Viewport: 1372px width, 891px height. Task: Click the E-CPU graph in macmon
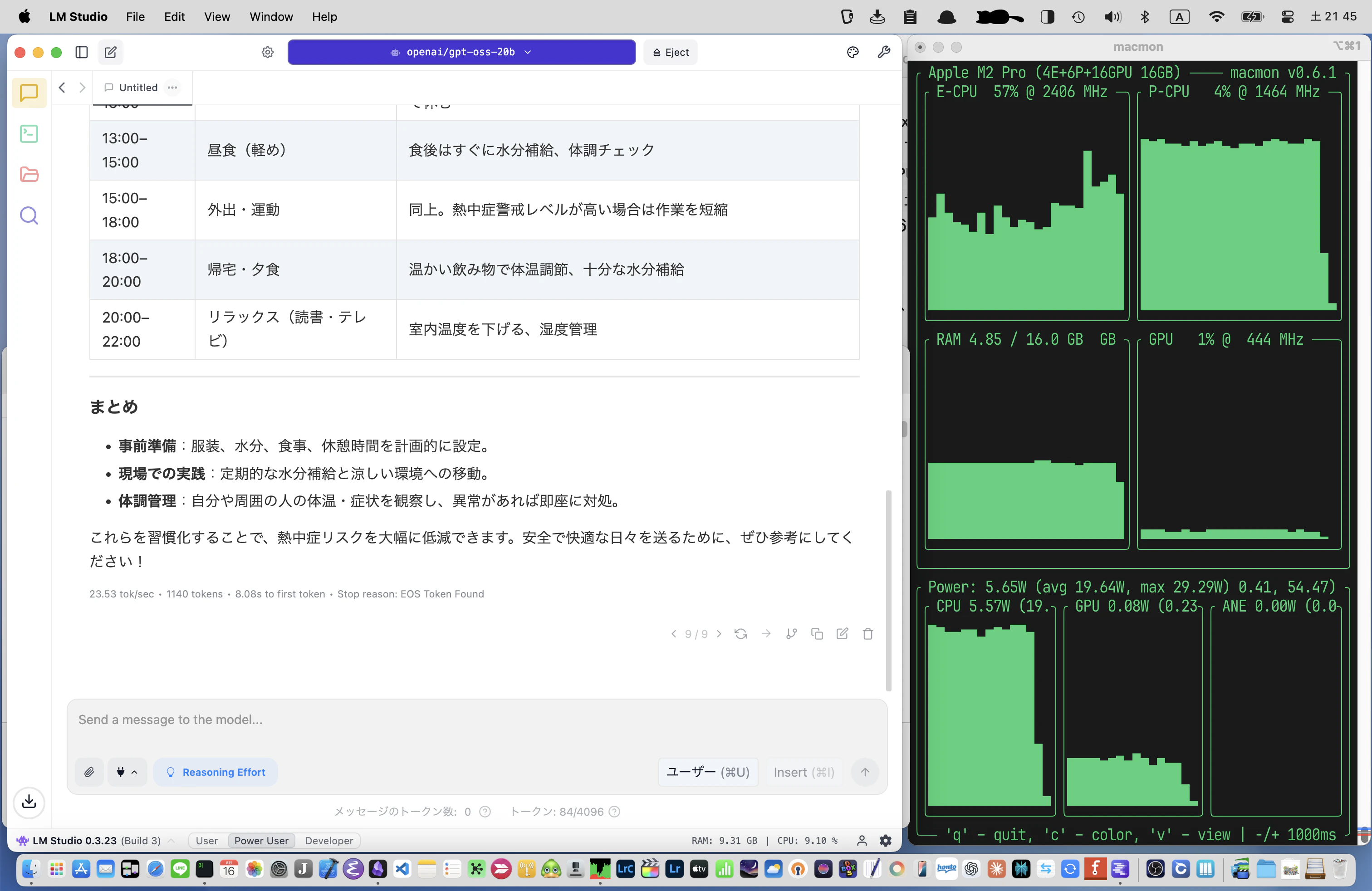pyautogui.click(x=1026, y=205)
